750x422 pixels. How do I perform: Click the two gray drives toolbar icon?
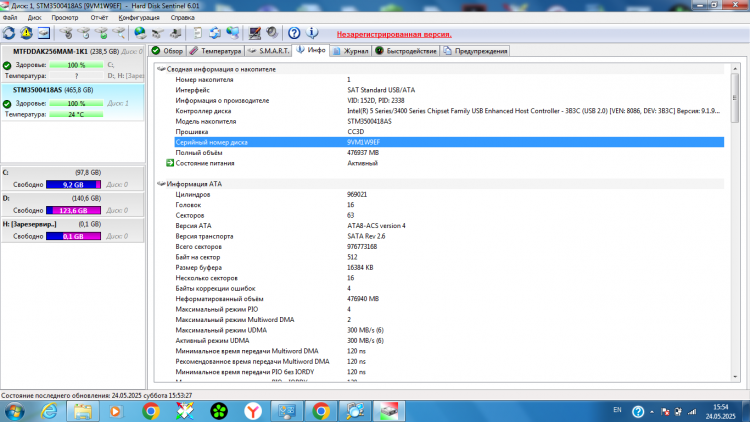158,33
